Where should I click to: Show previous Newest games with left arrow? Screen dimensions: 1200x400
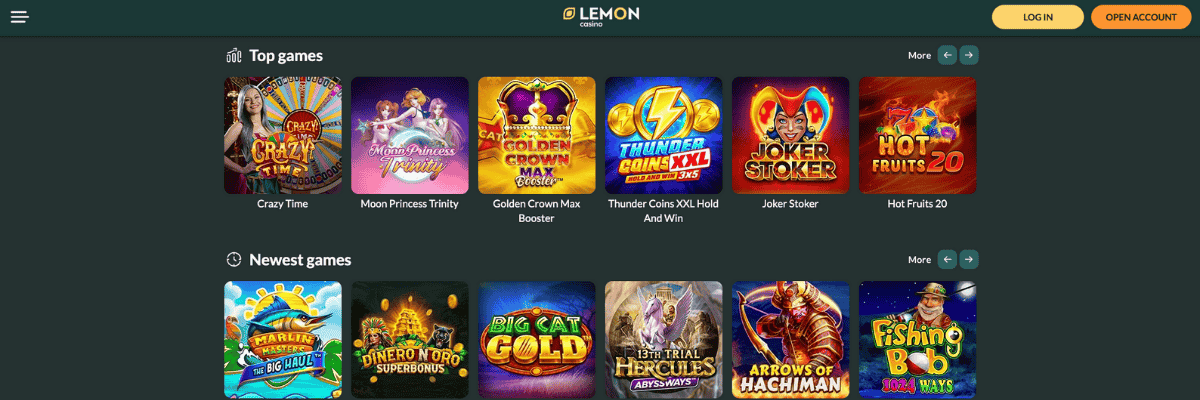(x=947, y=259)
